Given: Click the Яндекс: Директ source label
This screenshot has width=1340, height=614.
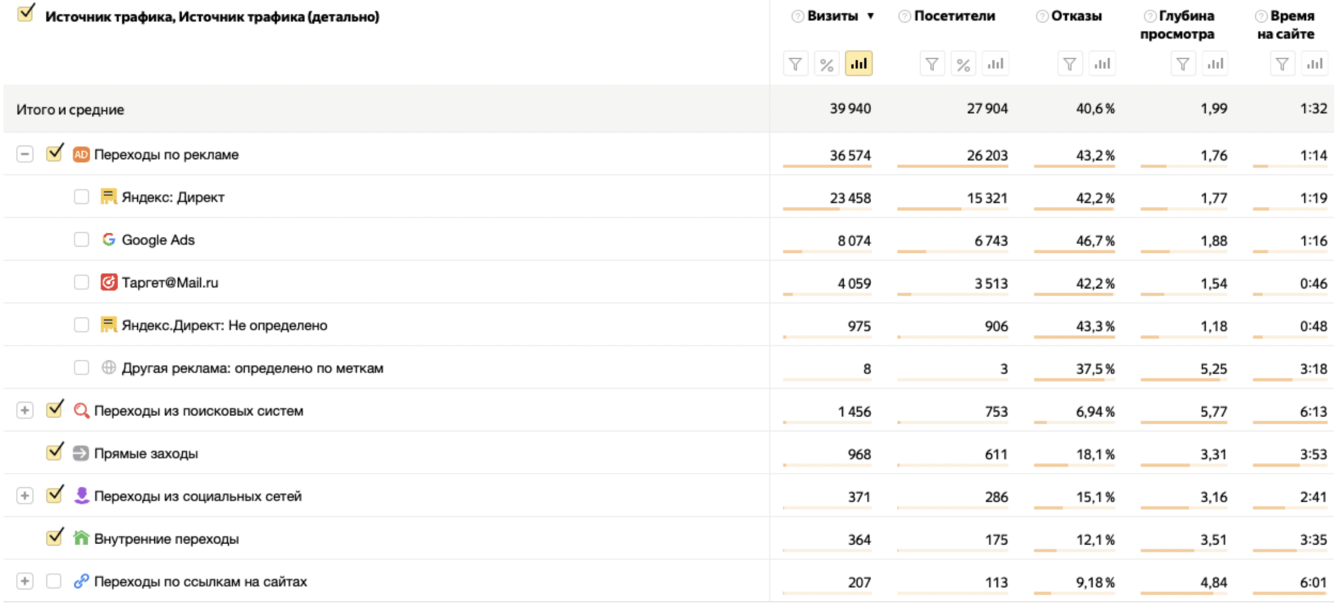Looking at the screenshot, I should [172, 197].
